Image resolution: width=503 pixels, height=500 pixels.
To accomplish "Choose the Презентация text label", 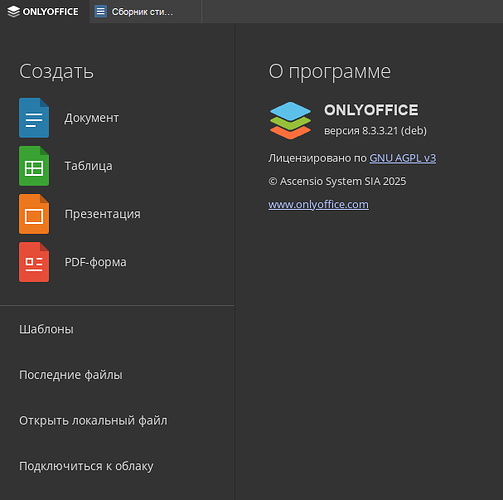I will coord(103,214).
